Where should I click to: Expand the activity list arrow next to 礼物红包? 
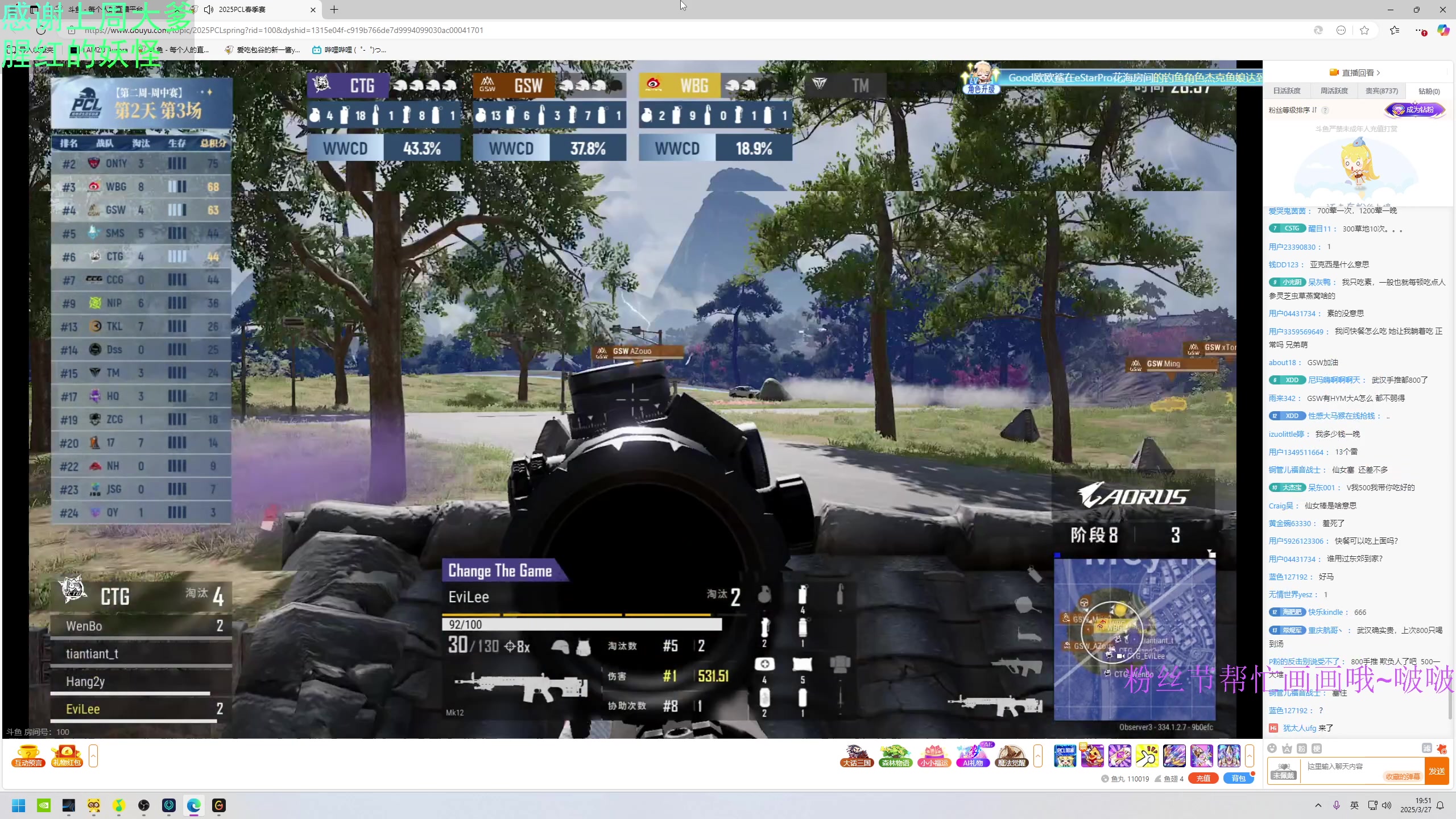pyautogui.click(x=93, y=756)
